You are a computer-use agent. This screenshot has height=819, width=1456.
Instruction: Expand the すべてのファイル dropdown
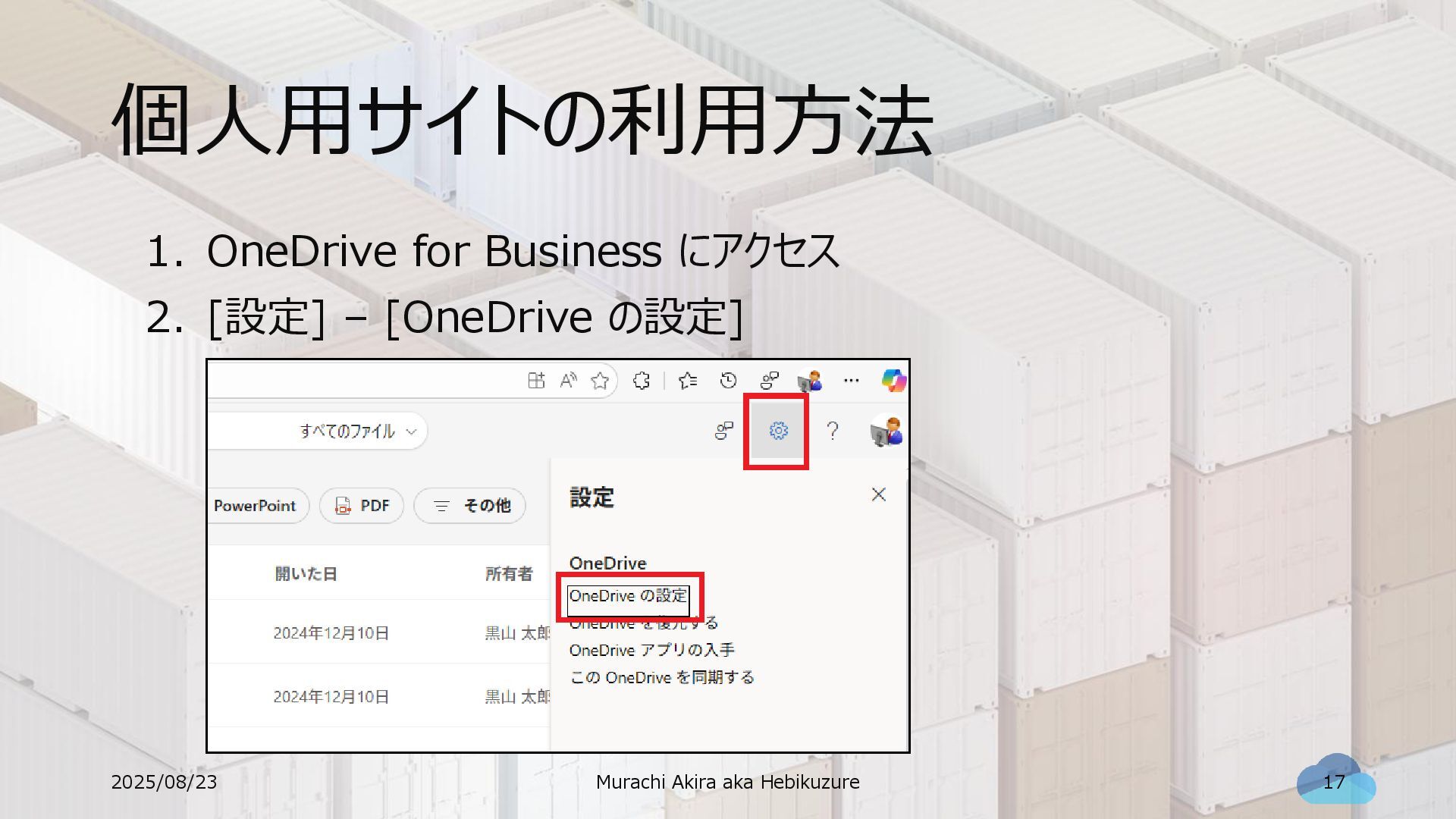[x=359, y=431]
